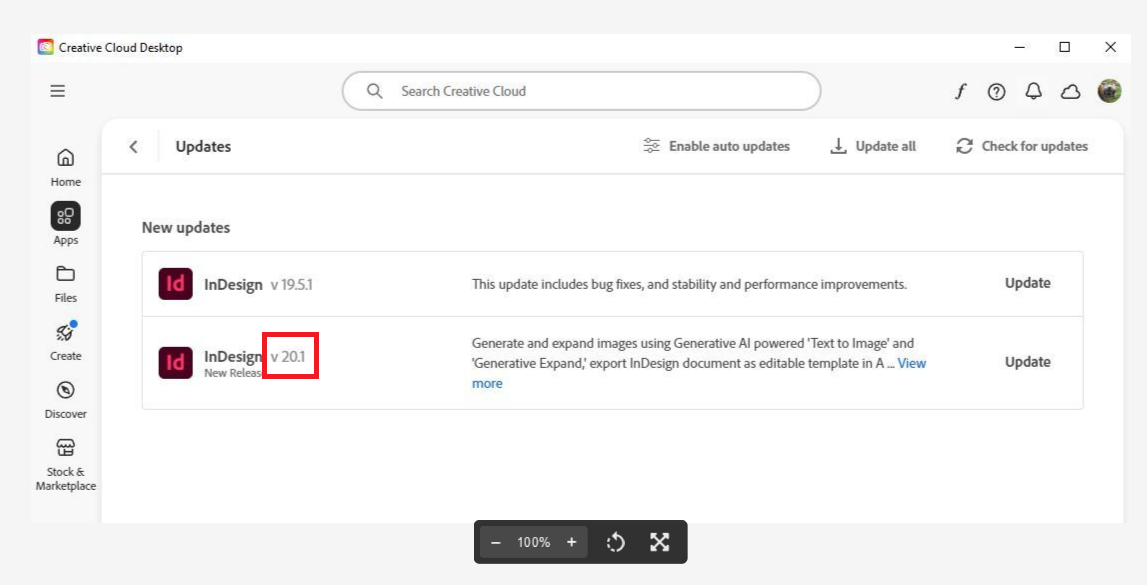
Task: Click Check for updates
Action: 1022,147
